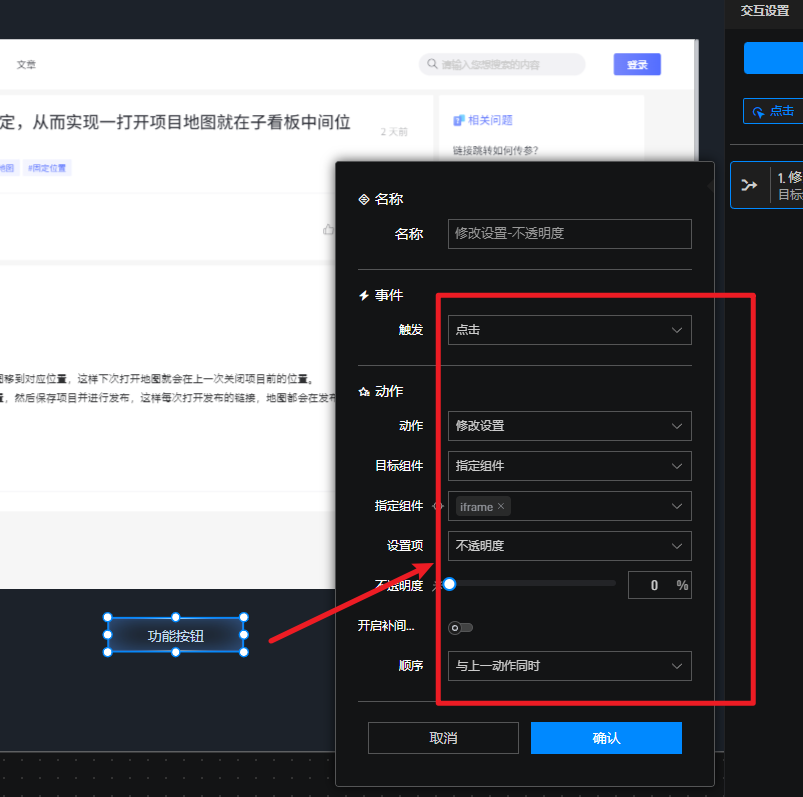Expand the 顺序 dropdown
Viewport: 803px width, 797px height.
click(x=569, y=666)
